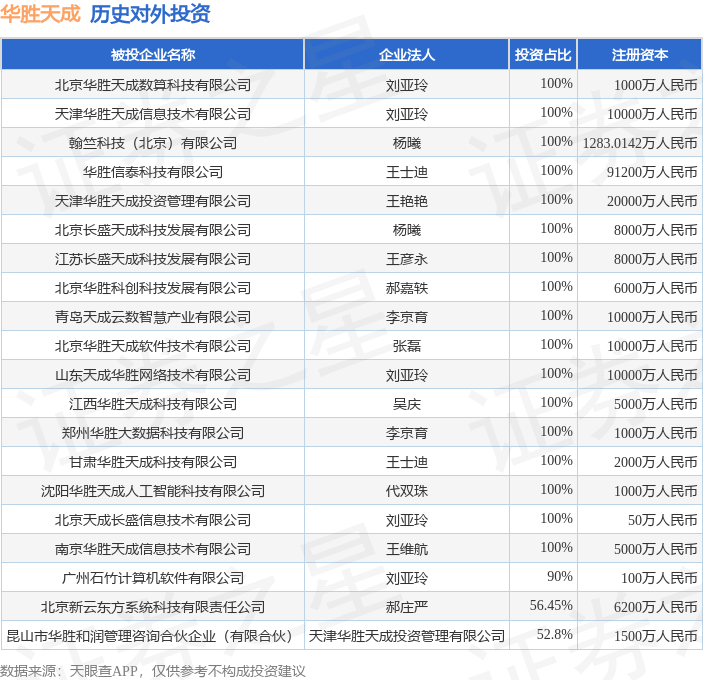Click the 企业法人 column header
Image resolution: width=703 pixels, height=680 pixels.
pos(407,55)
